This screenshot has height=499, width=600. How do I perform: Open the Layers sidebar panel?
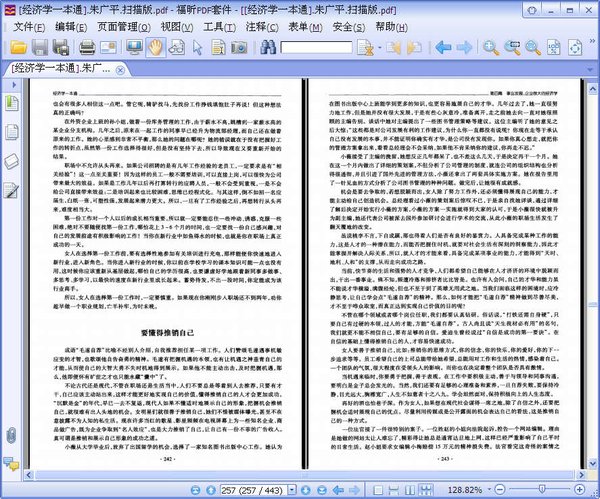pos(11,161)
